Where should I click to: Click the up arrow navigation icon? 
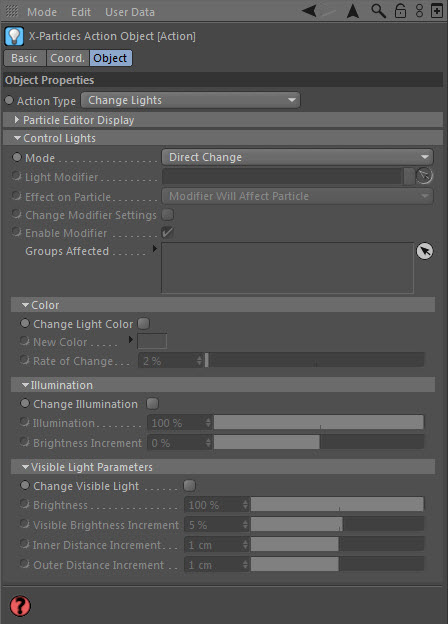click(x=353, y=11)
